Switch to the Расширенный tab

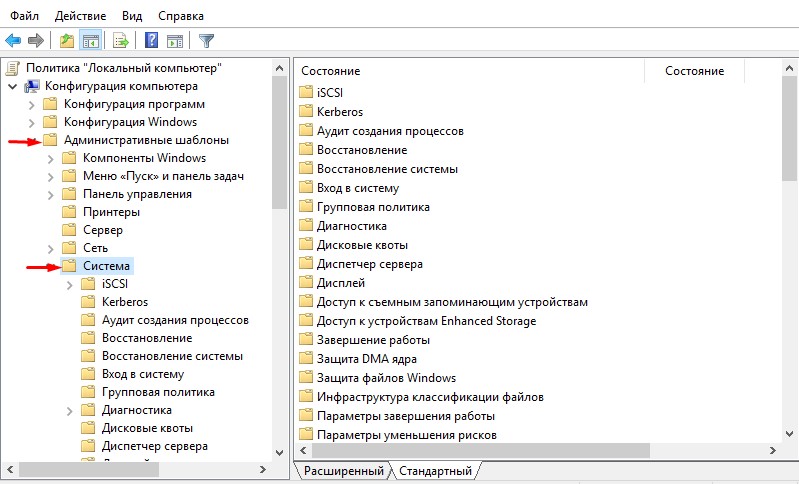click(x=344, y=470)
